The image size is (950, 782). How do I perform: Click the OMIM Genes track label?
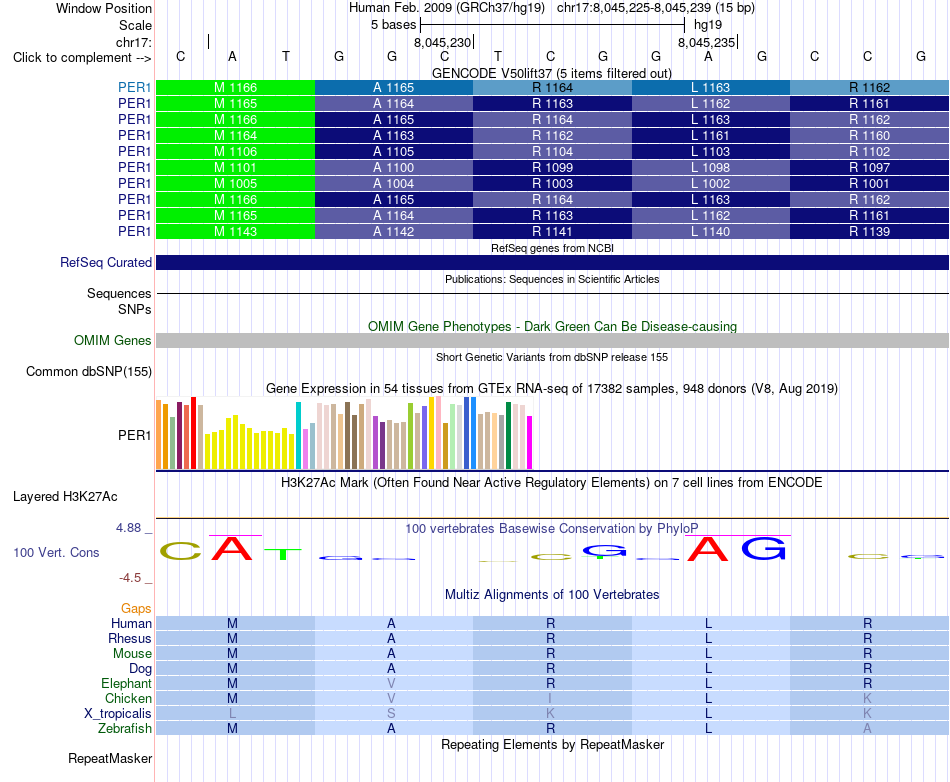pos(112,340)
